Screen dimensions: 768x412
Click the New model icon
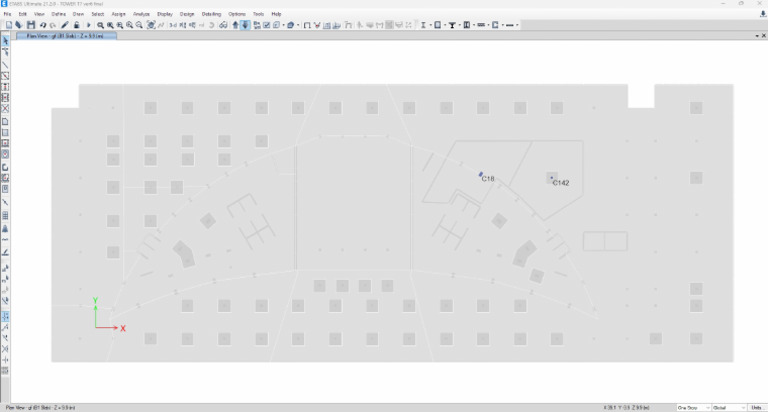pos(9,25)
